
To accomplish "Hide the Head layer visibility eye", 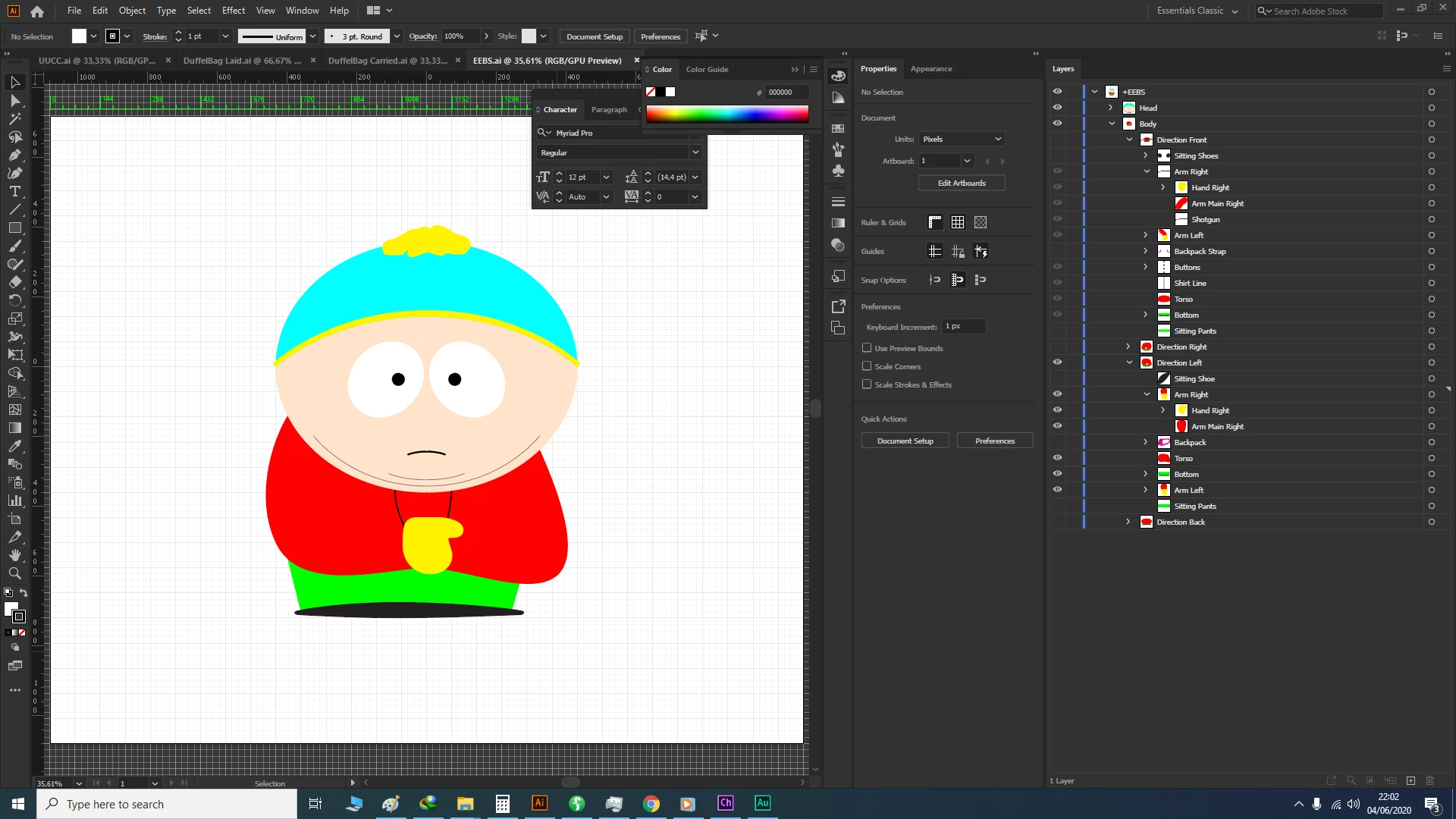I will pos(1057,108).
